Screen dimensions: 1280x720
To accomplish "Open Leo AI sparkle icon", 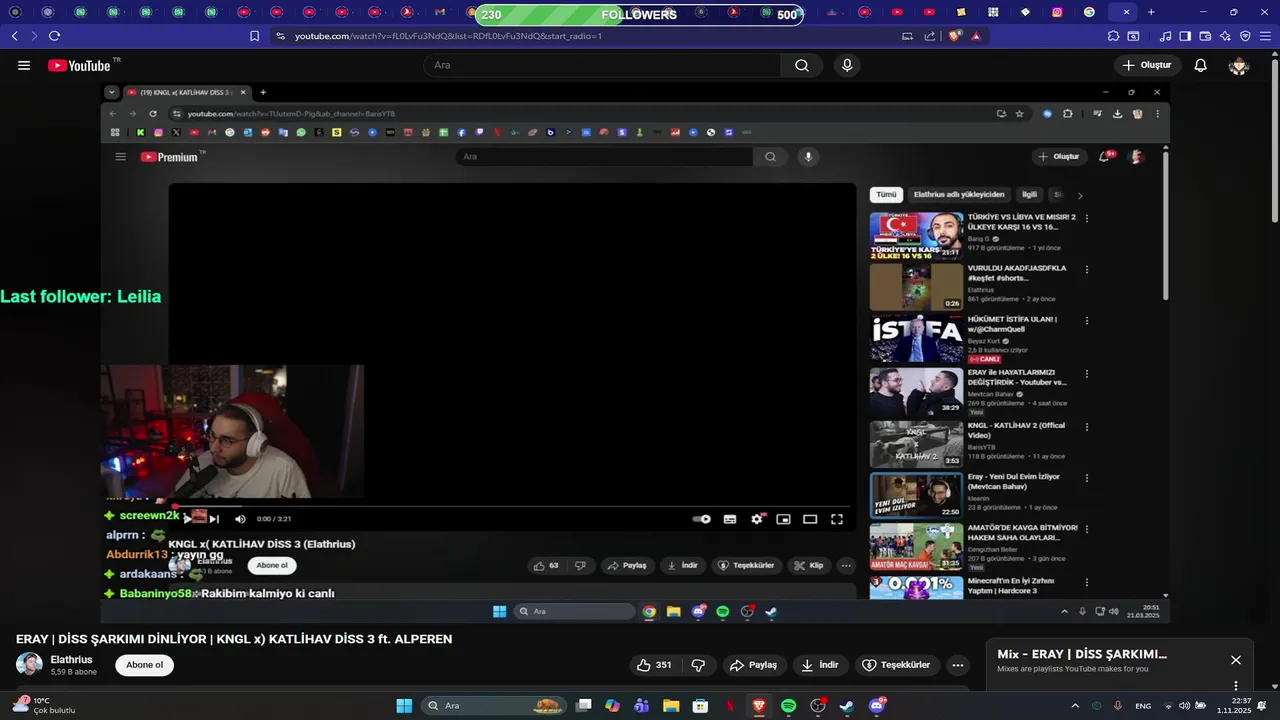I will click(1225, 36).
